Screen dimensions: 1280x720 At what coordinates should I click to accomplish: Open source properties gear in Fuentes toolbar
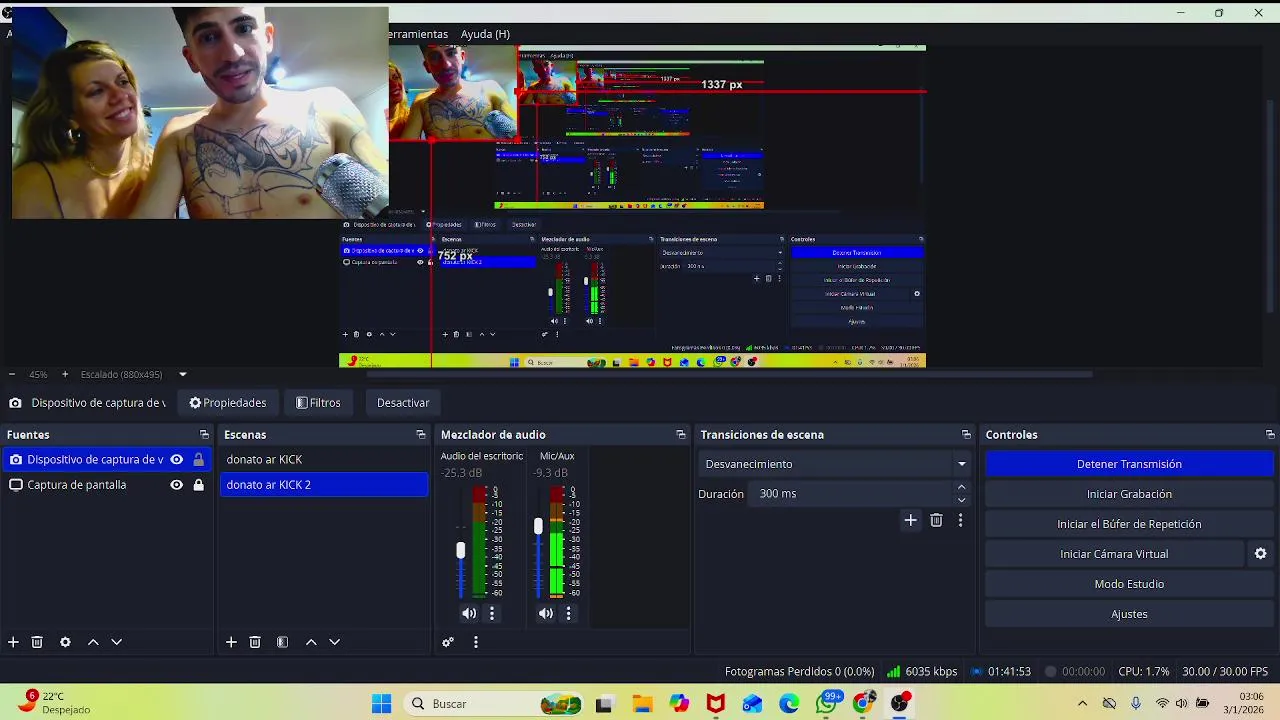65,642
